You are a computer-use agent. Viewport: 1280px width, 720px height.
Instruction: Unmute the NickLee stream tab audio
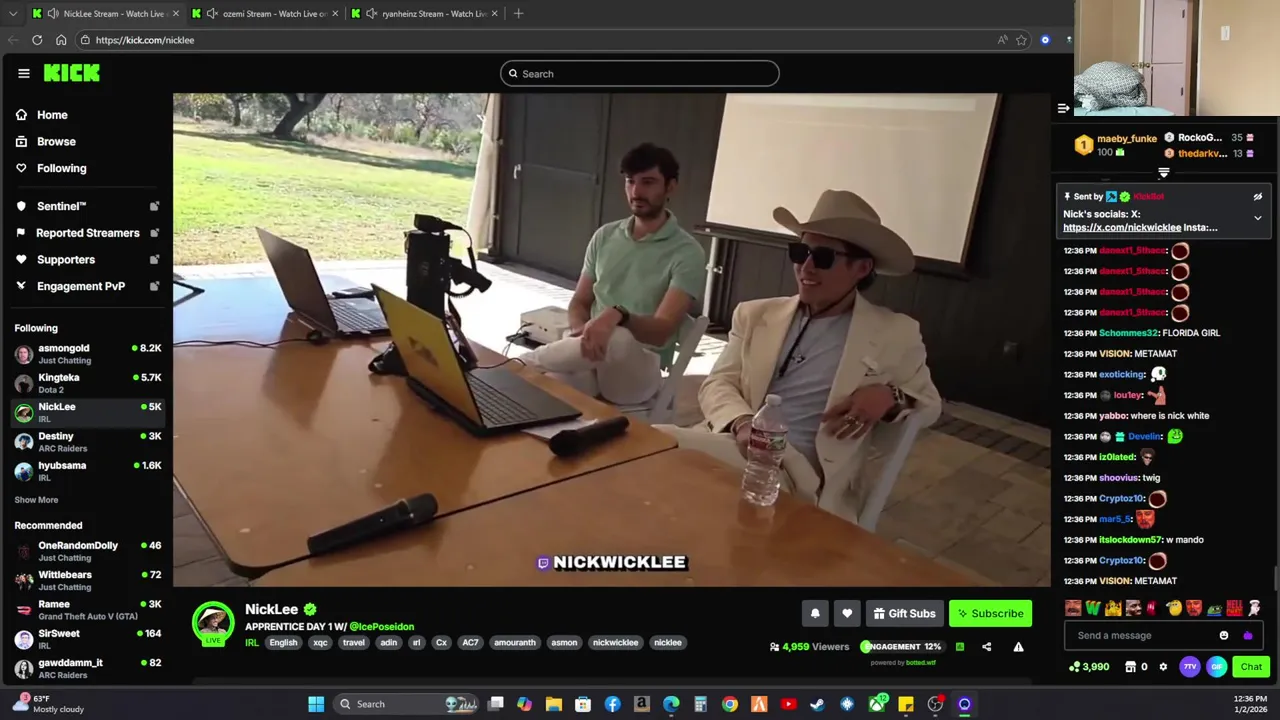[x=52, y=14]
